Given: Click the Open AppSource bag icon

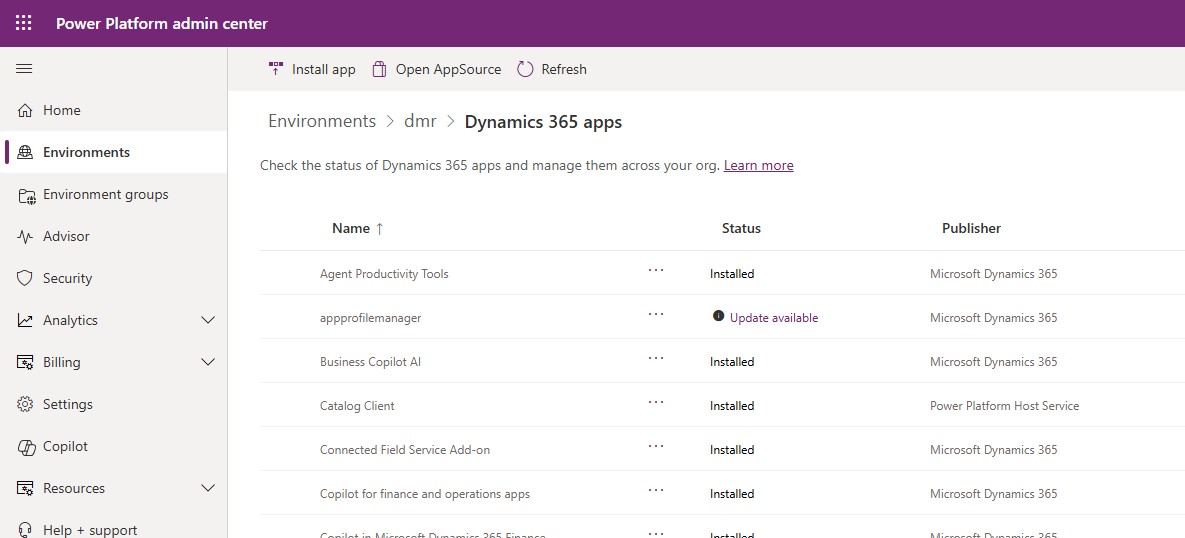Looking at the screenshot, I should (379, 69).
